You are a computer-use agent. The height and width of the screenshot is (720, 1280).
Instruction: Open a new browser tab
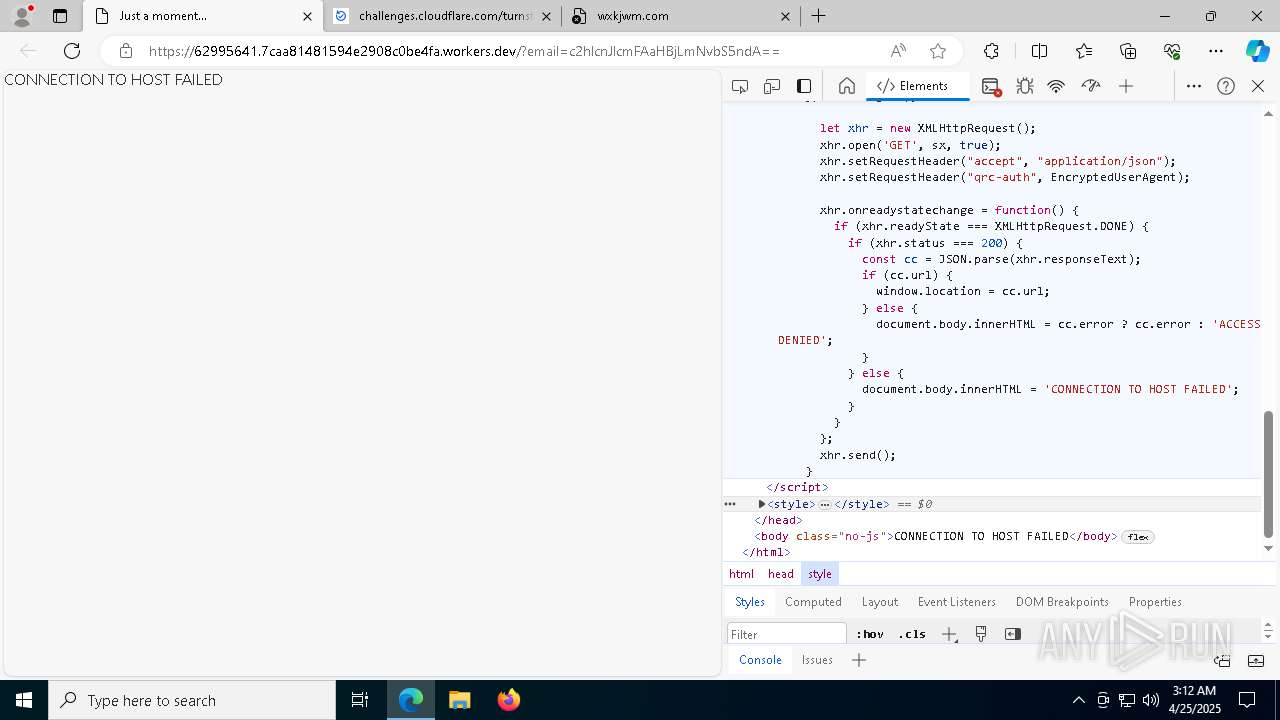(x=818, y=16)
